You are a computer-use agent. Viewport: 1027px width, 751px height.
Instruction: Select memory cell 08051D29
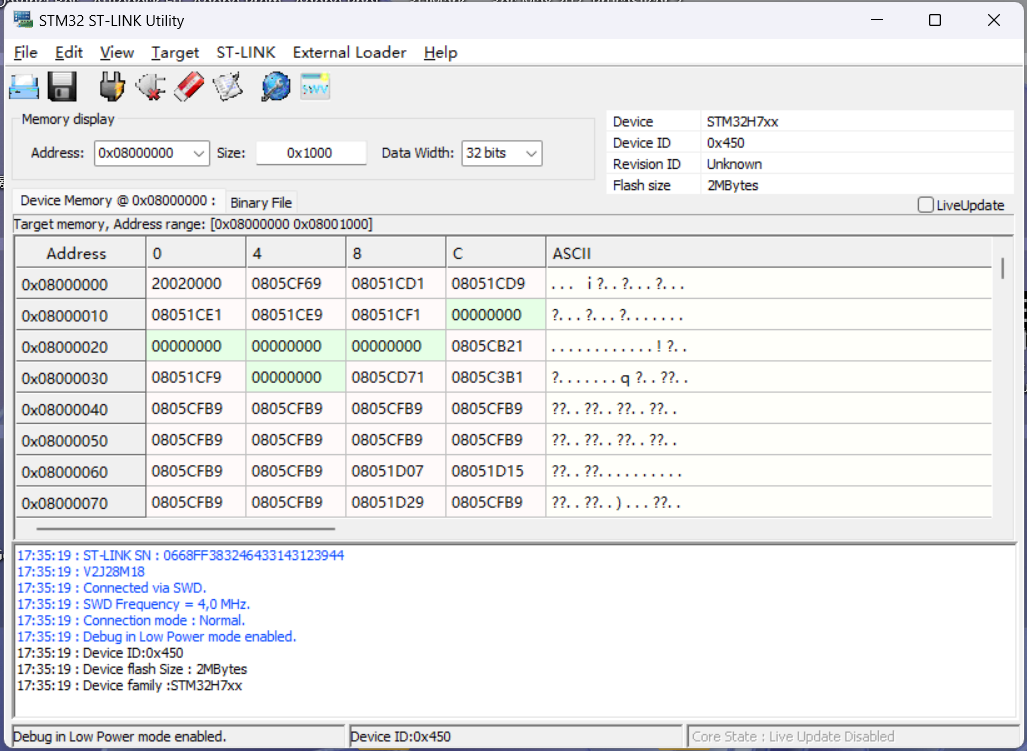coord(396,502)
